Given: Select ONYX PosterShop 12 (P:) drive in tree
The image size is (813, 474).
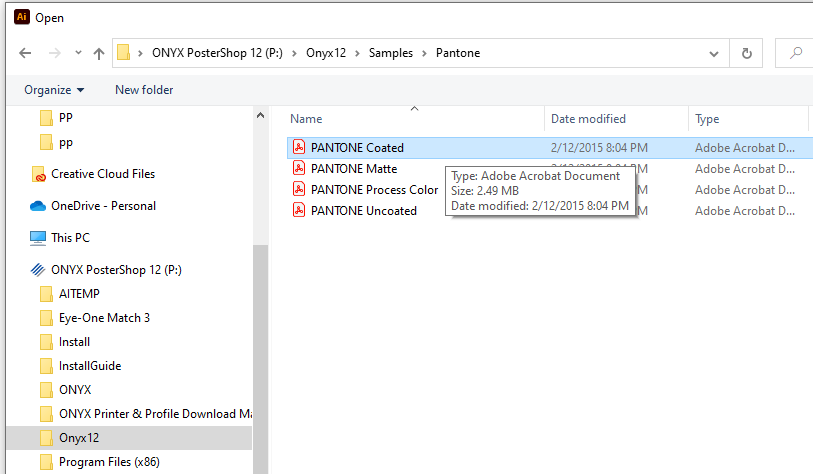Looking at the screenshot, I should tap(116, 270).
